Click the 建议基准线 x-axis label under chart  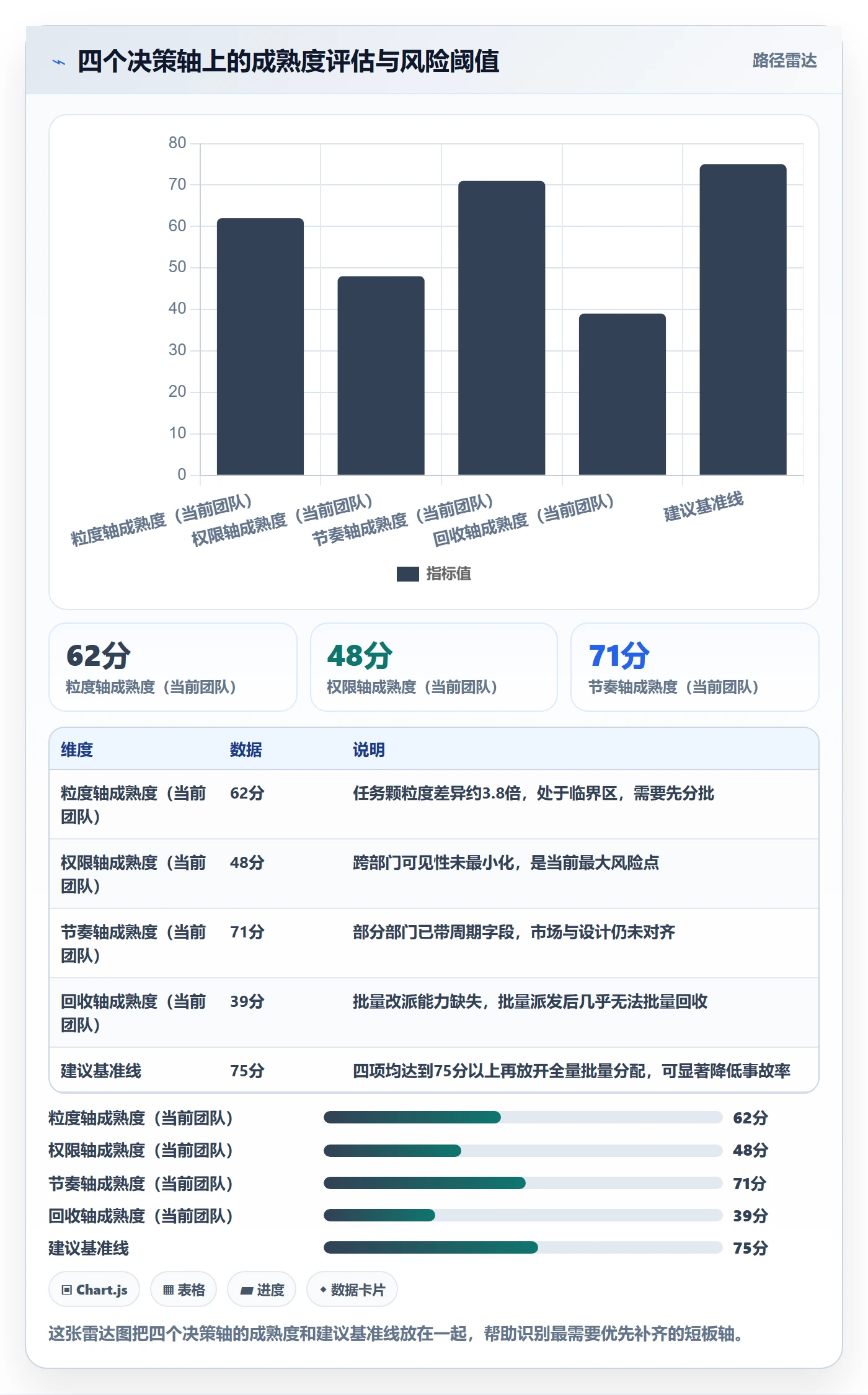click(704, 507)
